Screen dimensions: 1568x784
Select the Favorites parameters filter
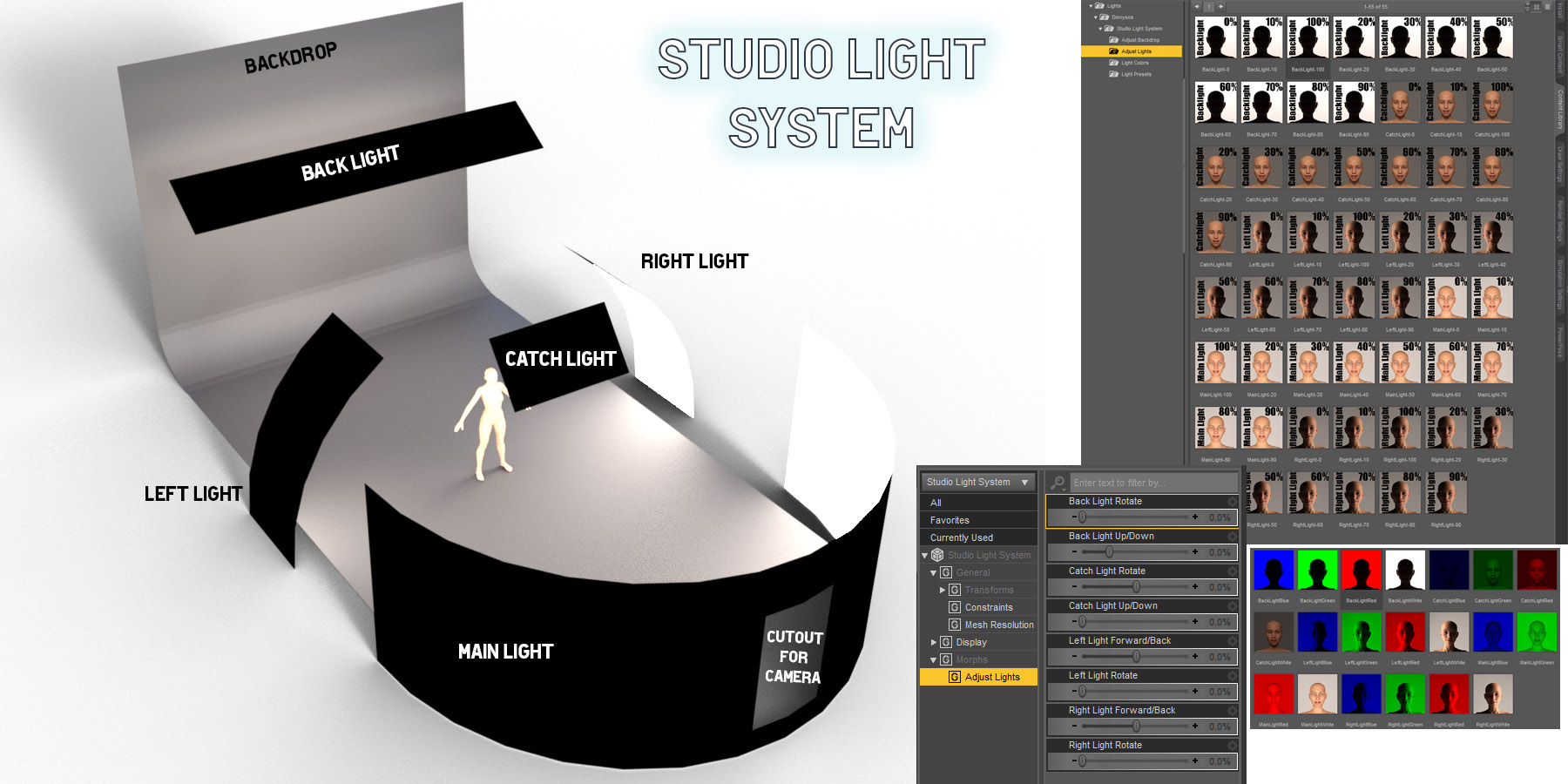978,520
